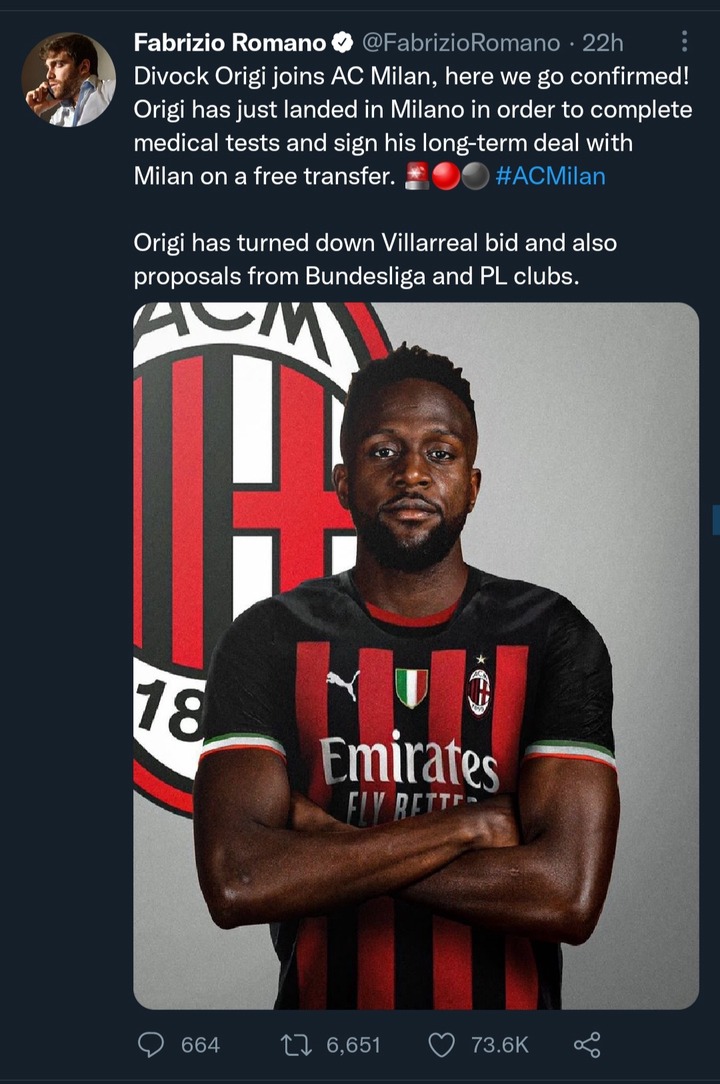Like the tweet with heart icon
720x1084 pixels.
tap(441, 1045)
